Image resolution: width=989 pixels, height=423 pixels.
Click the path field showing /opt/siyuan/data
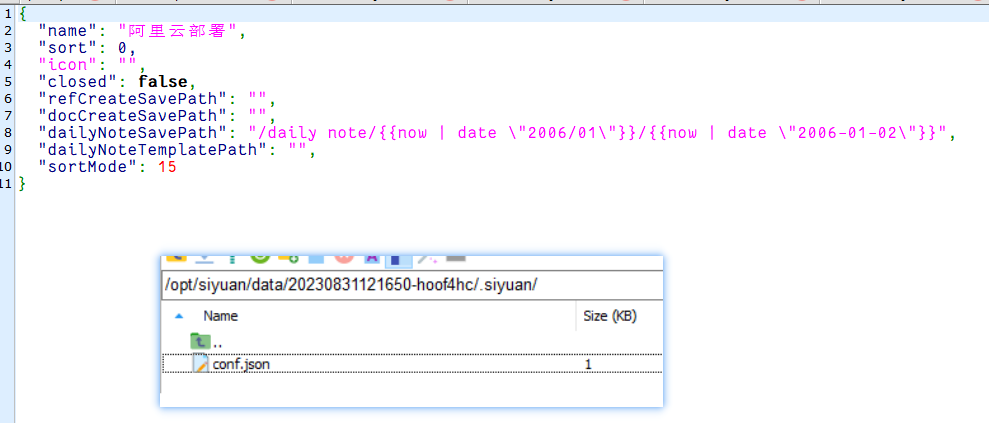pos(412,284)
